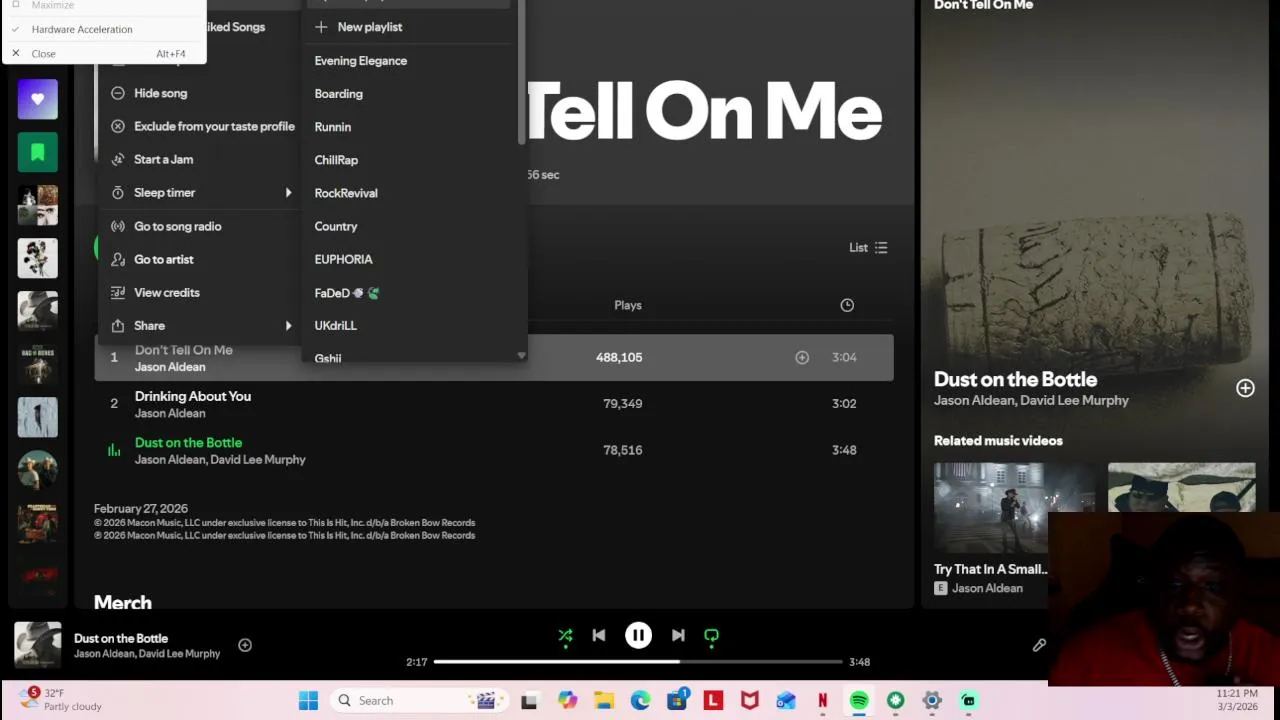Open Microsoft Store from the taskbar
The width and height of the screenshot is (1280, 720).
pos(677,701)
